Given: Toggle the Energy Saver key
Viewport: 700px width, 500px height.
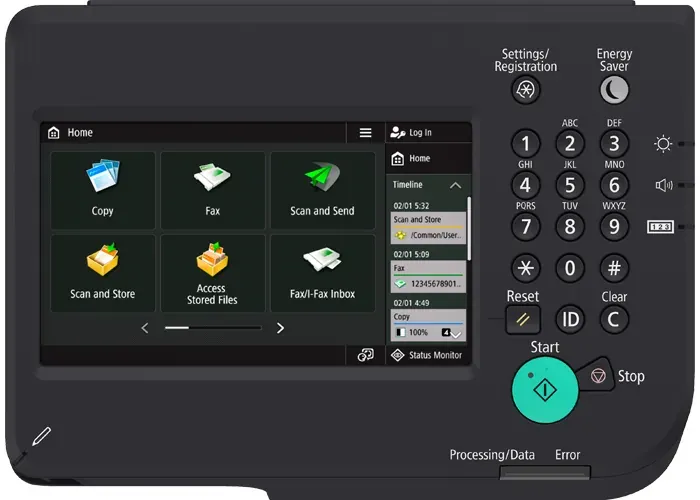Looking at the screenshot, I should [x=614, y=90].
